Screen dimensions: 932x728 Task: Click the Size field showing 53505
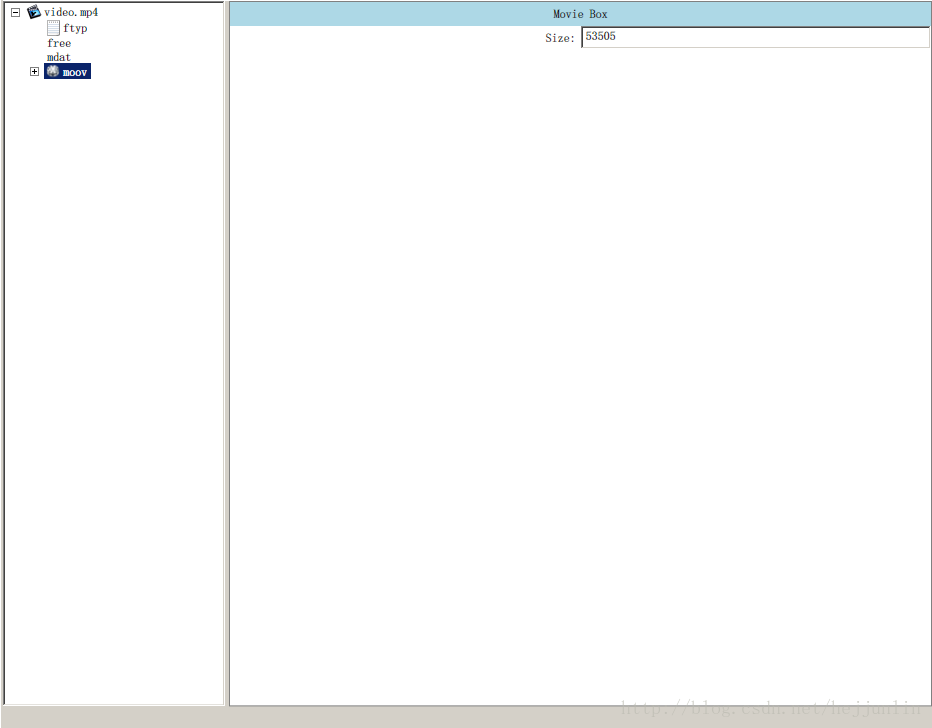tap(755, 37)
